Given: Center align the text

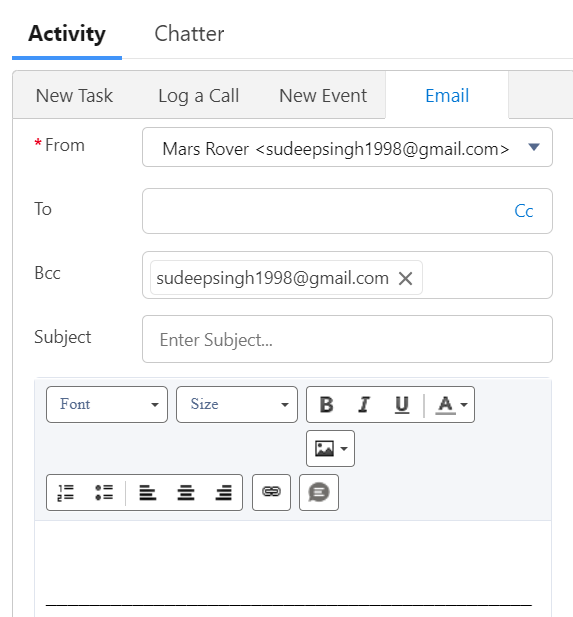Looking at the screenshot, I should tap(185, 492).
